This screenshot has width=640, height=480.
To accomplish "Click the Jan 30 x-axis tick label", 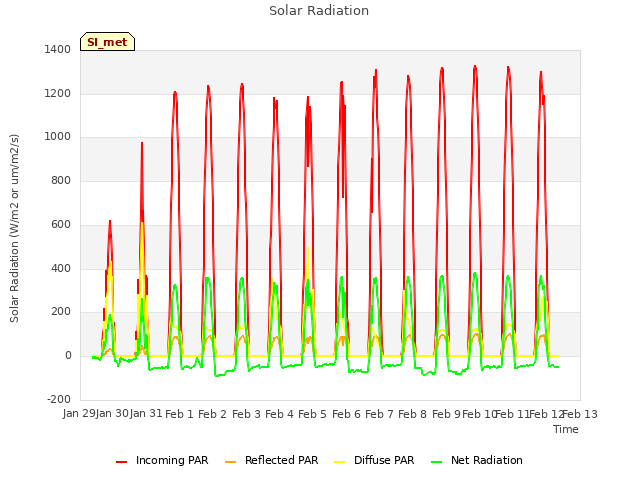I will [x=112, y=414].
